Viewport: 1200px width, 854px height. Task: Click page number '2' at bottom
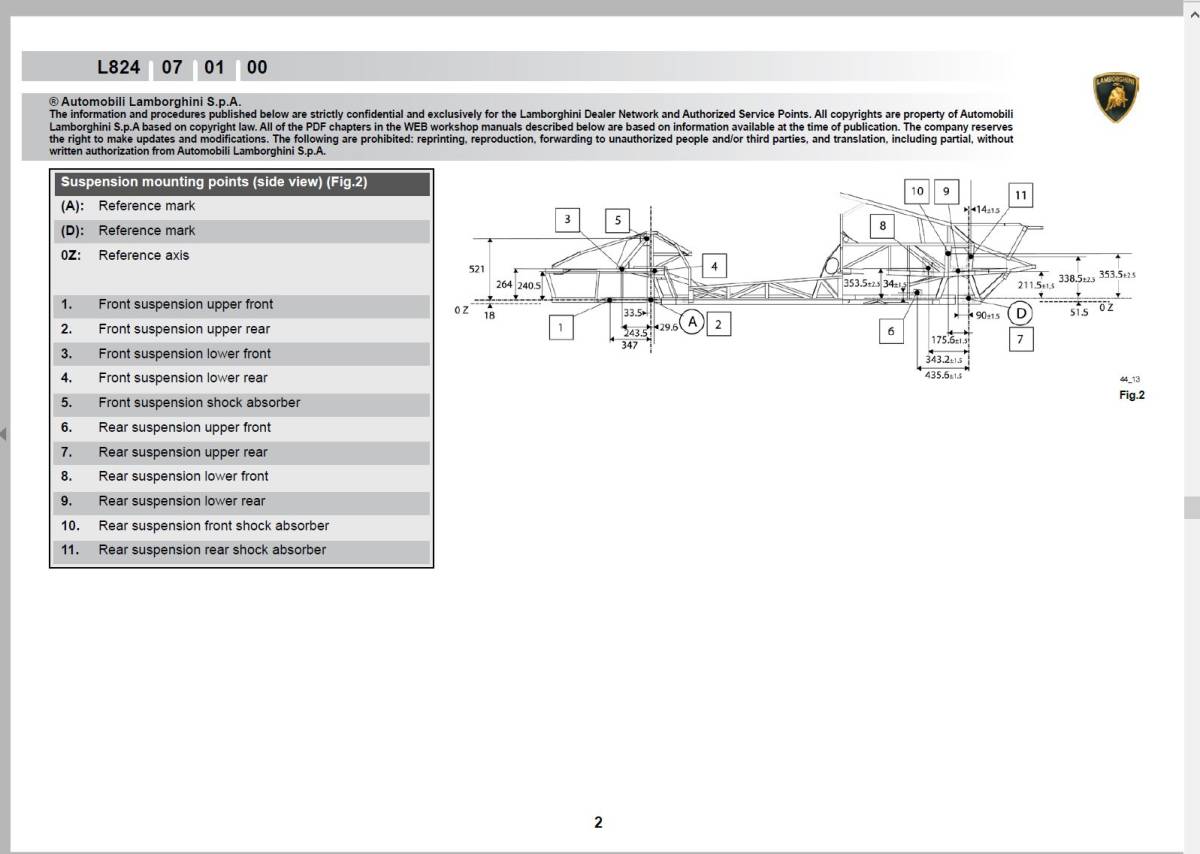click(598, 823)
